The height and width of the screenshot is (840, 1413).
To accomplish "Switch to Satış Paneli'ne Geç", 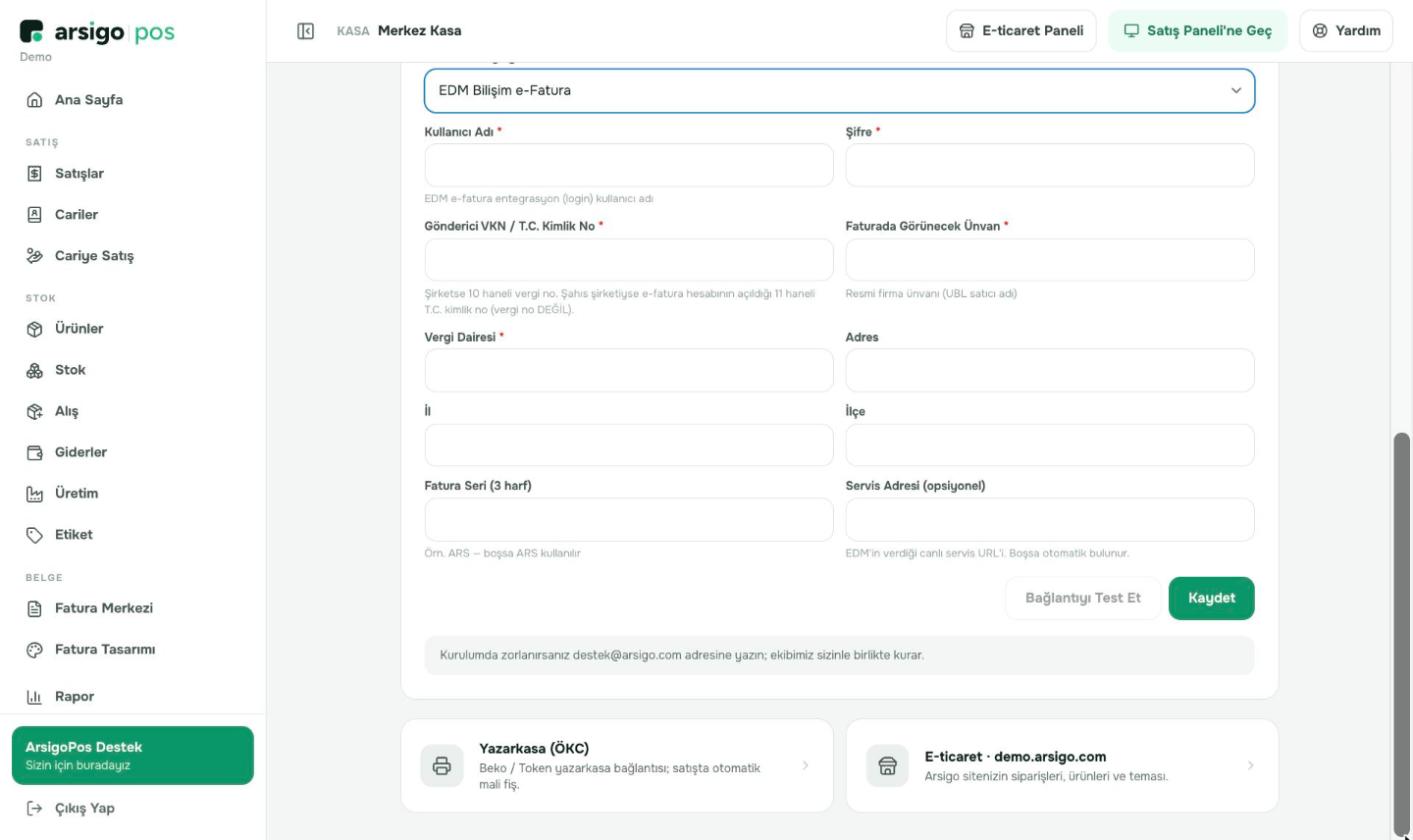I will [1197, 31].
